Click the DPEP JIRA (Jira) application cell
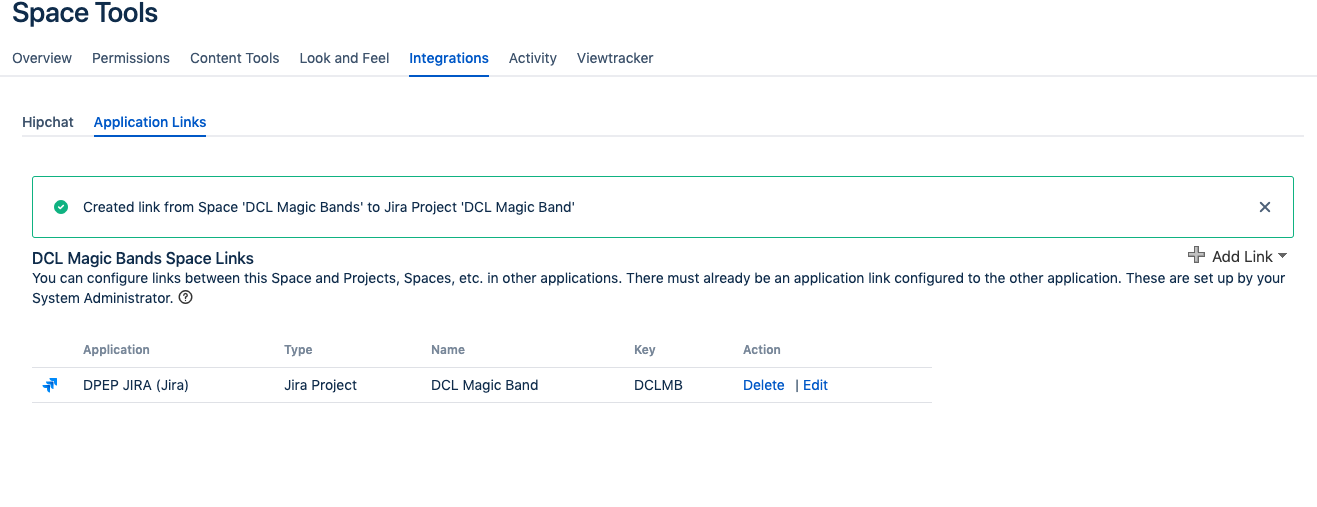The image size is (1317, 507). click(136, 385)
